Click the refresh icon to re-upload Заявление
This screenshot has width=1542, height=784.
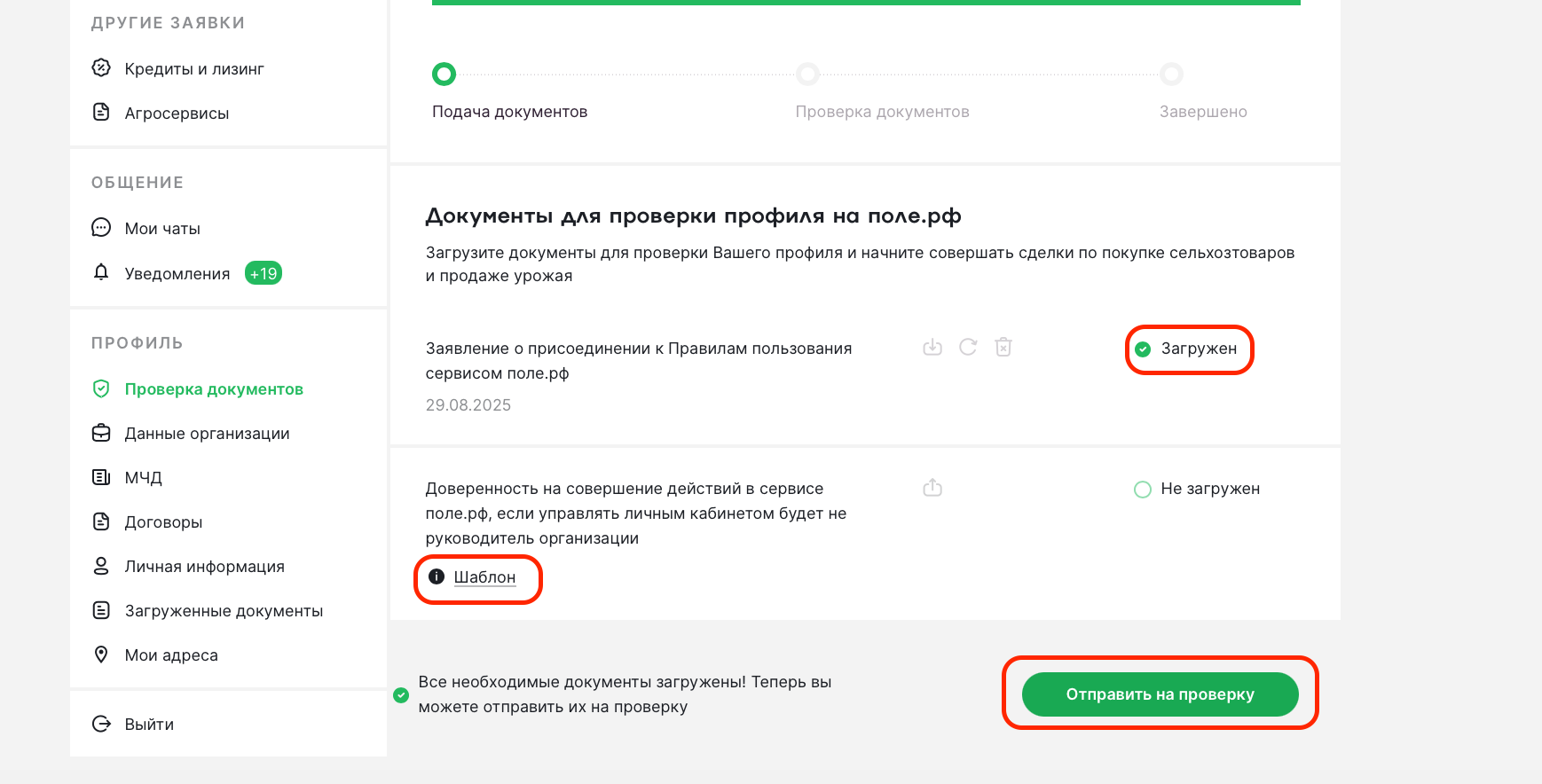pyautogui.click(x=968, y=347)
